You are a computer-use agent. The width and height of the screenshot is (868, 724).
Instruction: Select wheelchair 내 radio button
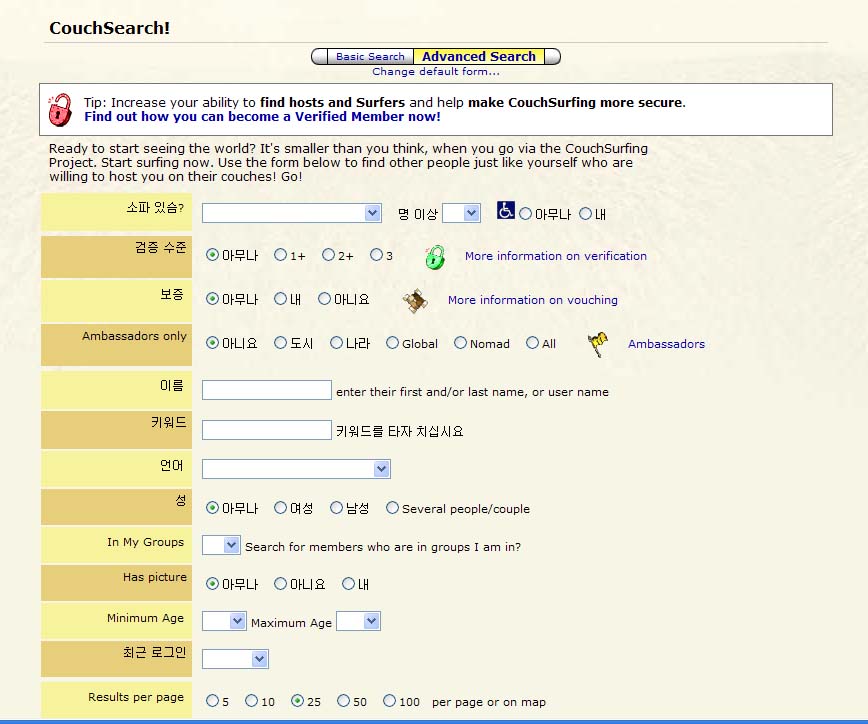pyautogui.click(x=586, y=214)
